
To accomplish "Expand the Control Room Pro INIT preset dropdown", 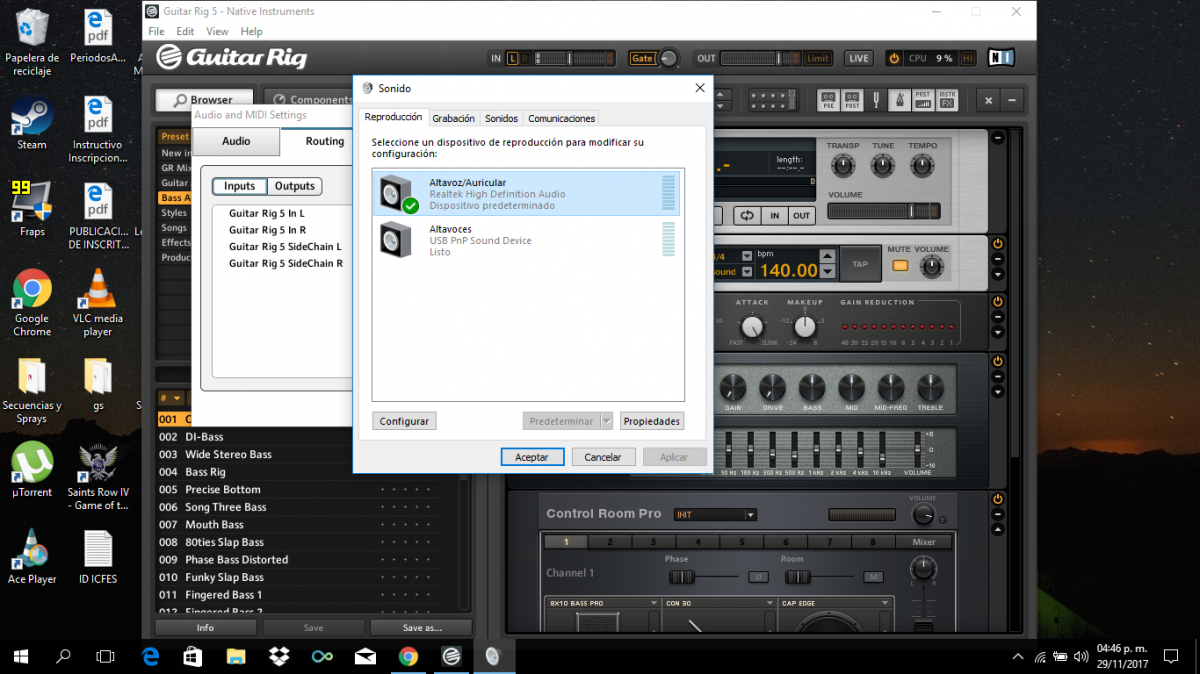I will click(x=715, y=515).
